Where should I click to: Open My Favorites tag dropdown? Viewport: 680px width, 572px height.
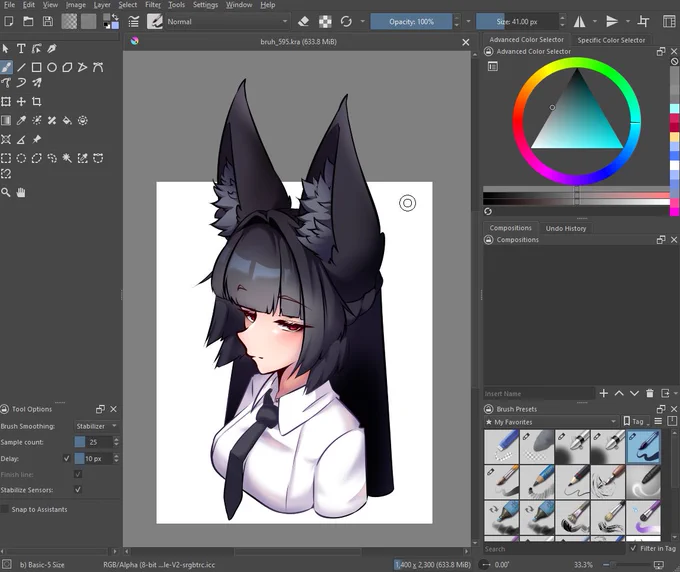click(551, 422)
